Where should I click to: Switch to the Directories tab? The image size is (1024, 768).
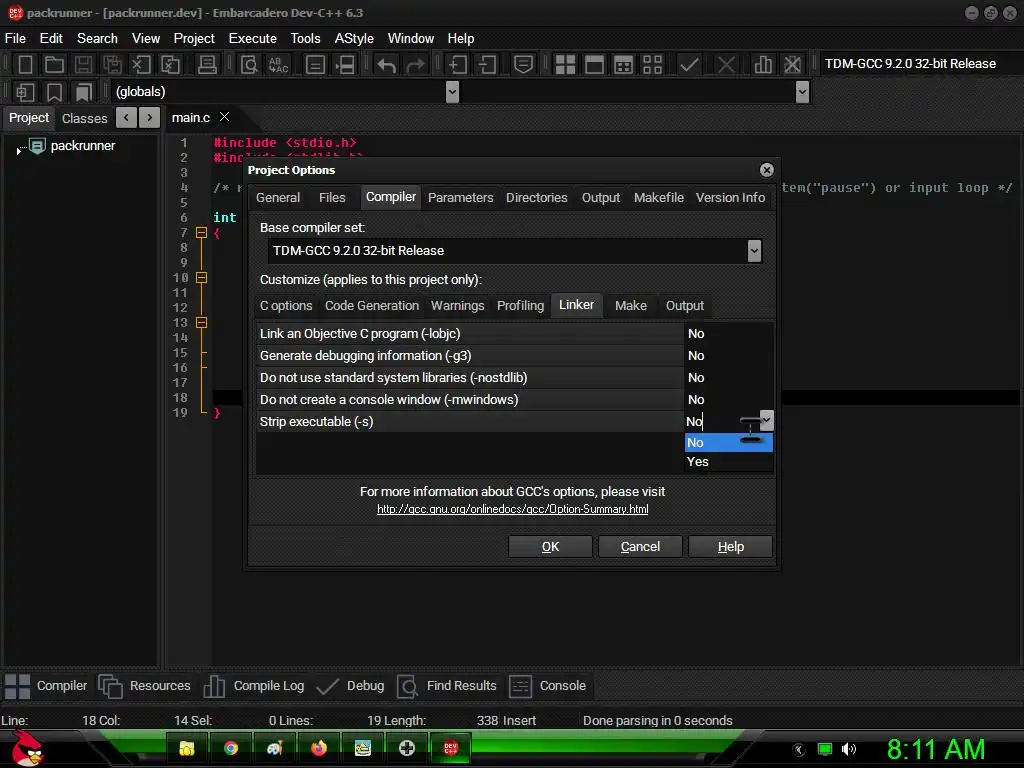coord(536,198)
